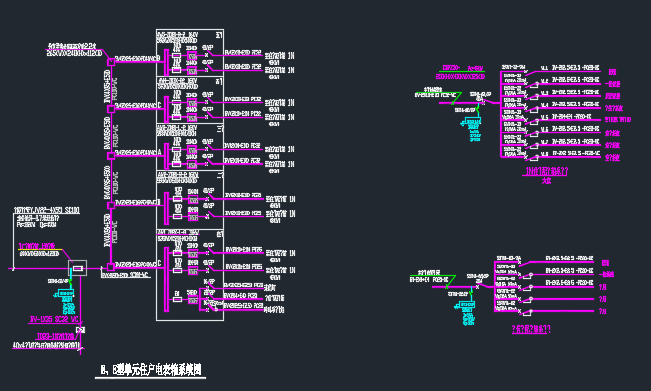
Task: Select the WL5 circuit label
Action: tap(544, 117)
